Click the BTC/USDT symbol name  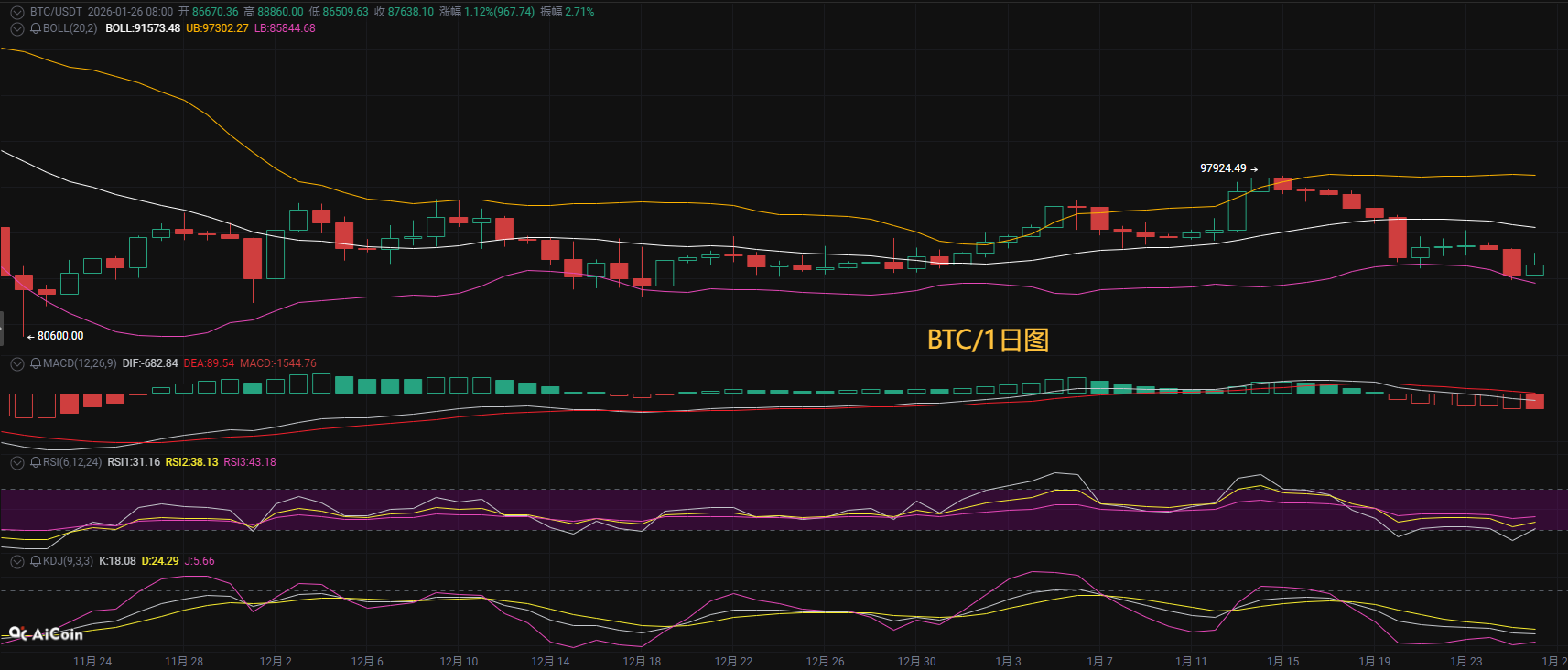pyautogui.click(x=56, y=12)
